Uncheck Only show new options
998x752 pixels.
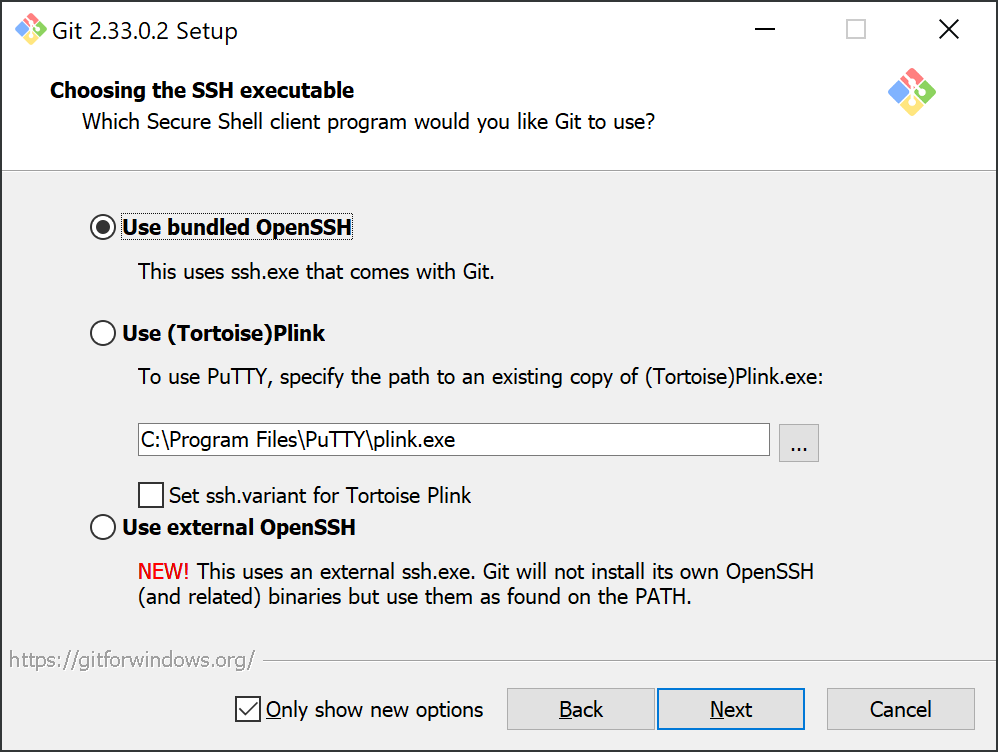248,709
